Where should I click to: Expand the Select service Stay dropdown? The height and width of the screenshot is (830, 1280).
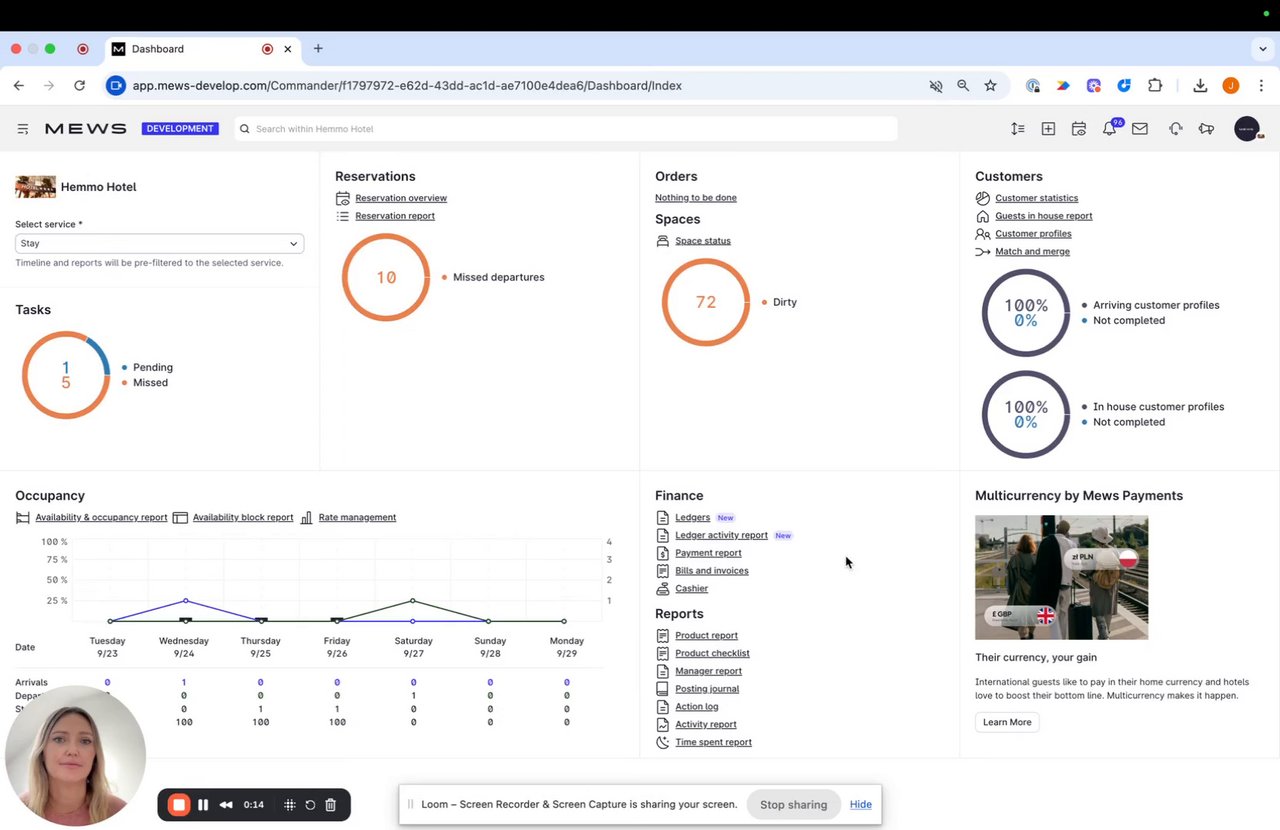[159, 243]
